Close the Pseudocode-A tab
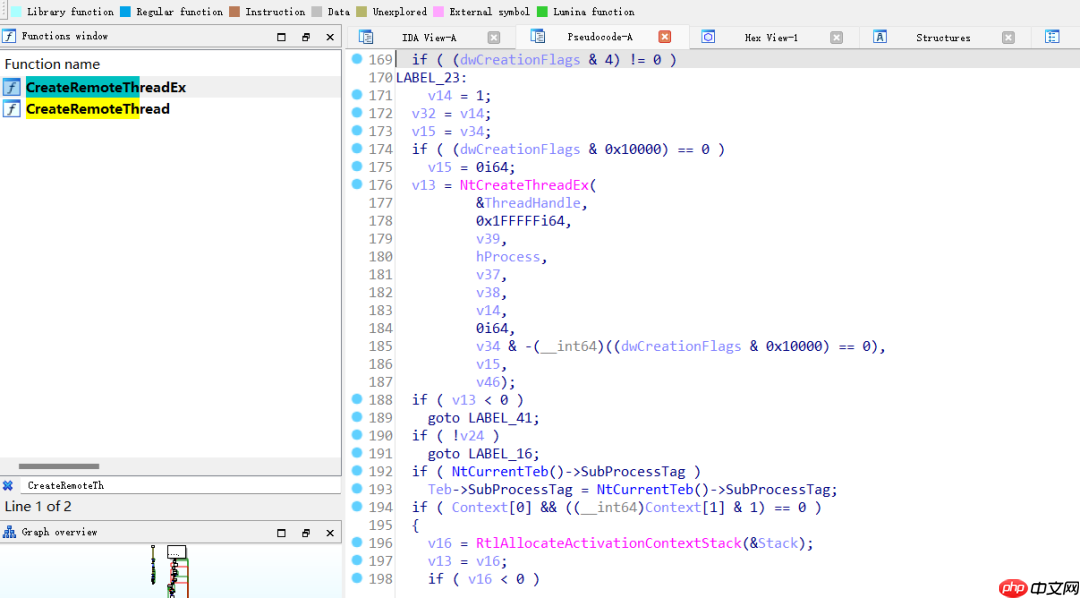 click(664, 37)
